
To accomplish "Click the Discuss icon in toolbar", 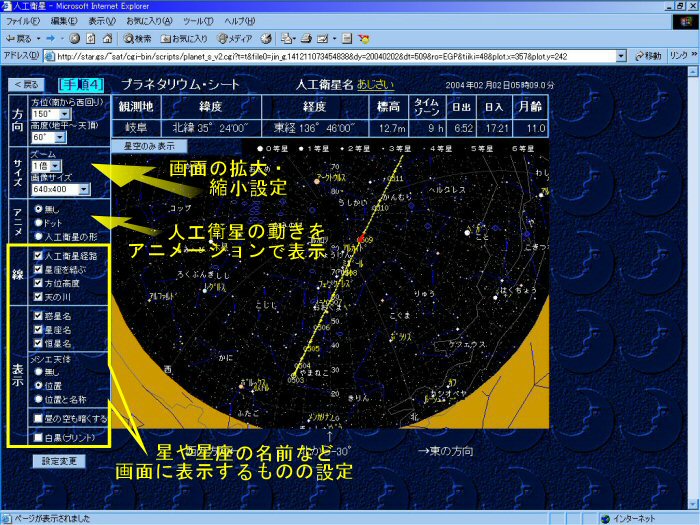I will pos(347,39).
